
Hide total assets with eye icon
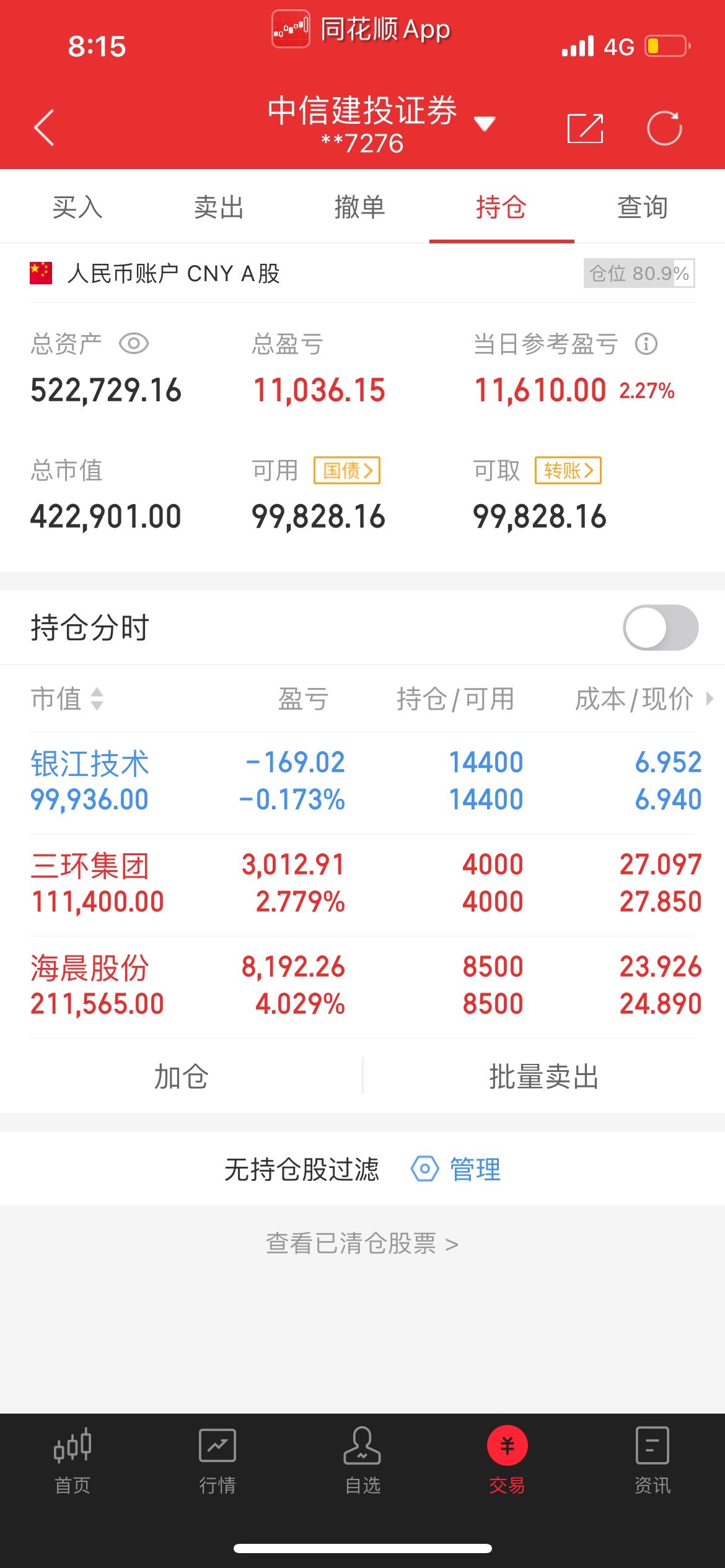(134, 344)
